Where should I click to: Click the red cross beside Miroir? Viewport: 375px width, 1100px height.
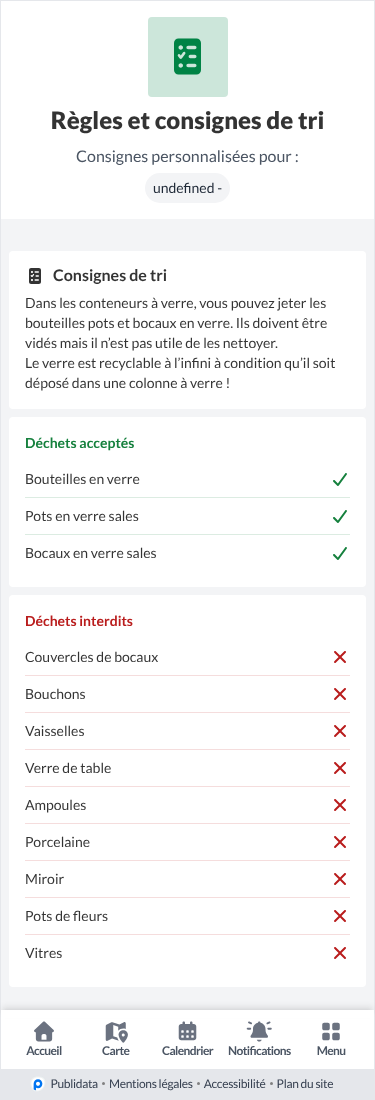click(340, 879)
